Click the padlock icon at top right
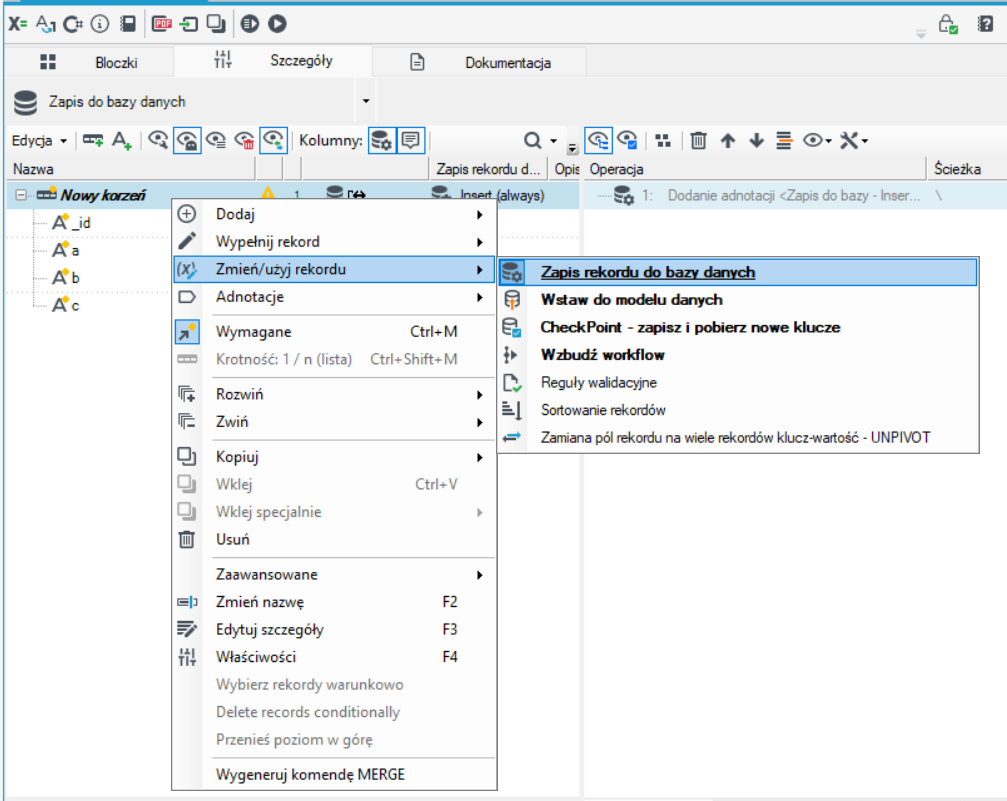This screenshot has height=801, width=1007. pos(948,24)
